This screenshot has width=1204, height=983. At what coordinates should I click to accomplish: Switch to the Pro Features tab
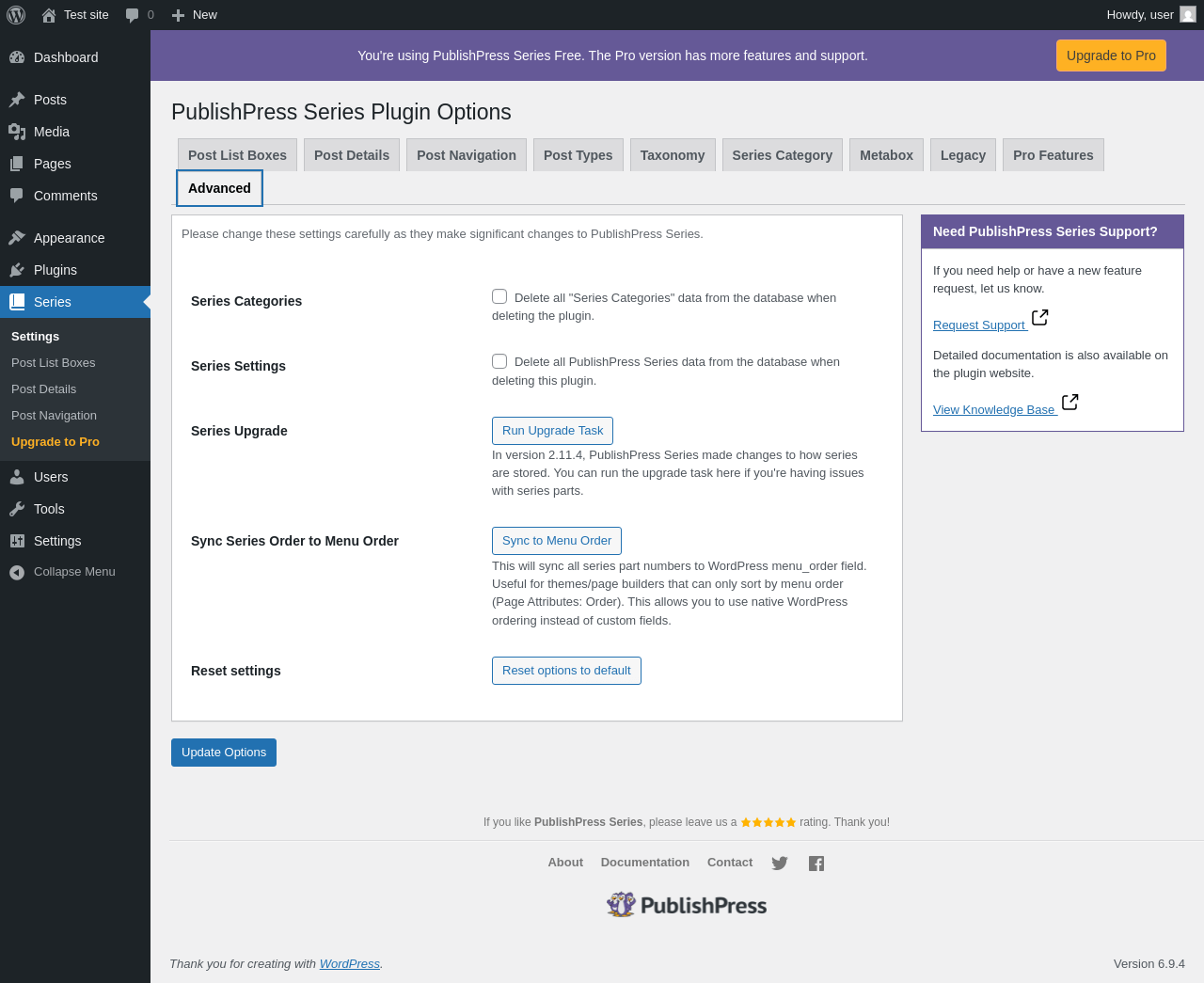1053,155
